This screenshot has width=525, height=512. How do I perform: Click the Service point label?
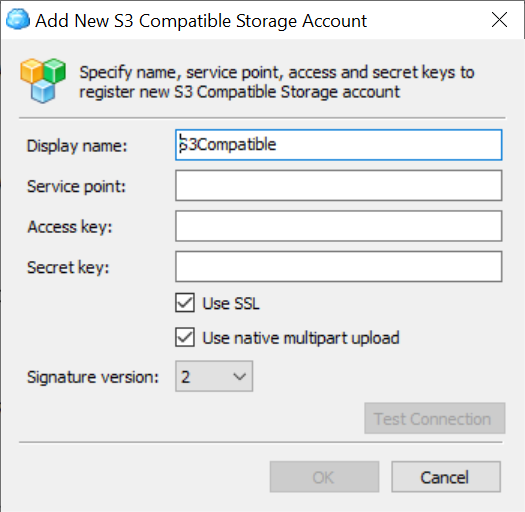click(x=76, y=186)
